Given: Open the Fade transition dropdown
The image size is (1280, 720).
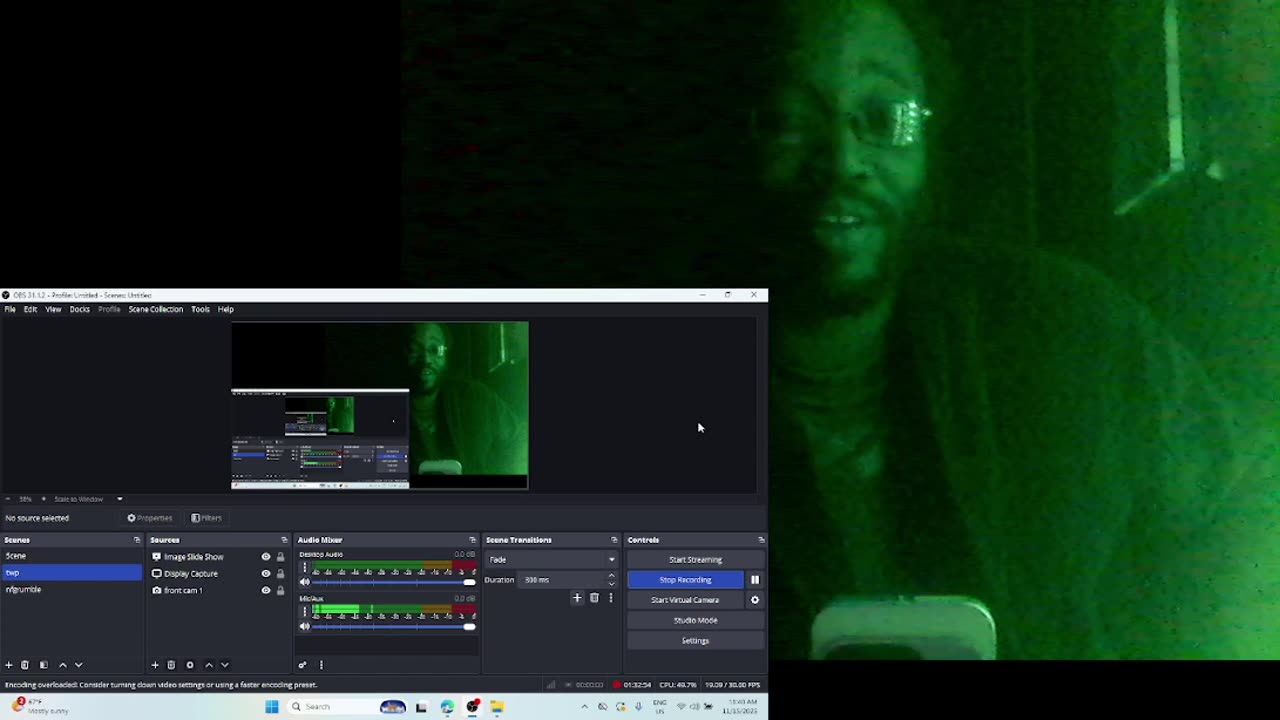Looking at the screenshot, I should pos(551,560).
